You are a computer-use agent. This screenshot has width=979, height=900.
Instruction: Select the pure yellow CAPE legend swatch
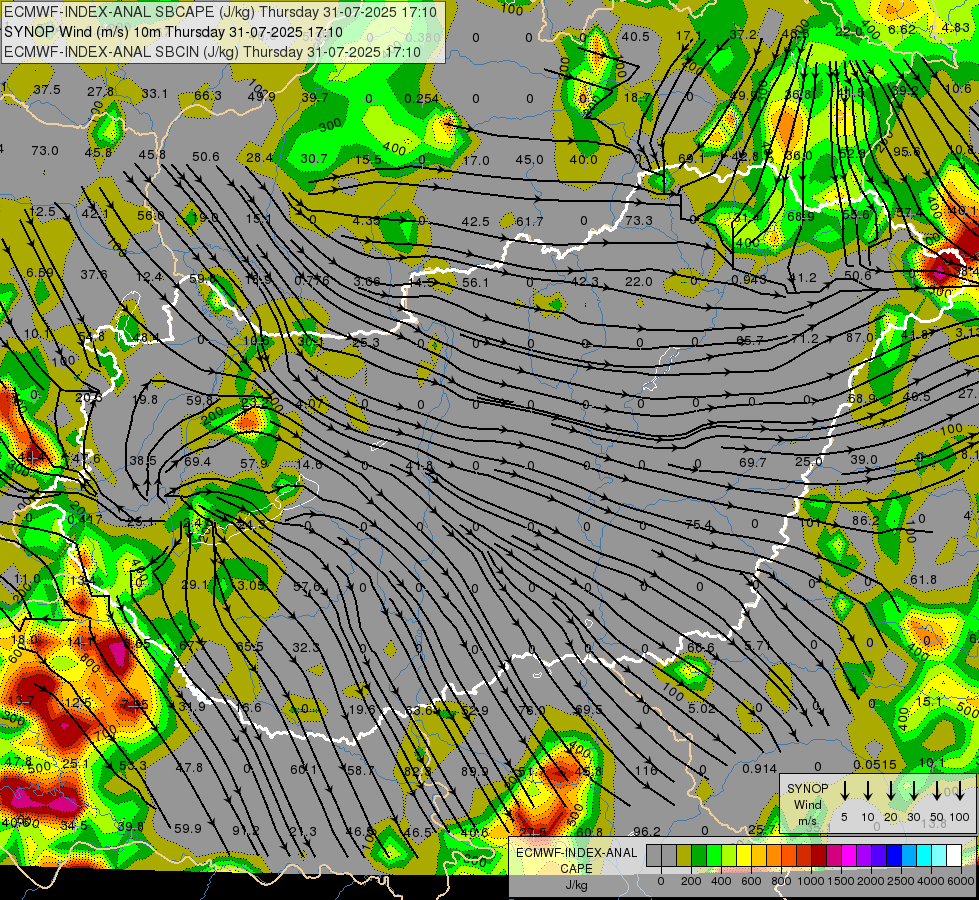pyautogui.click(x=744, y=856)
